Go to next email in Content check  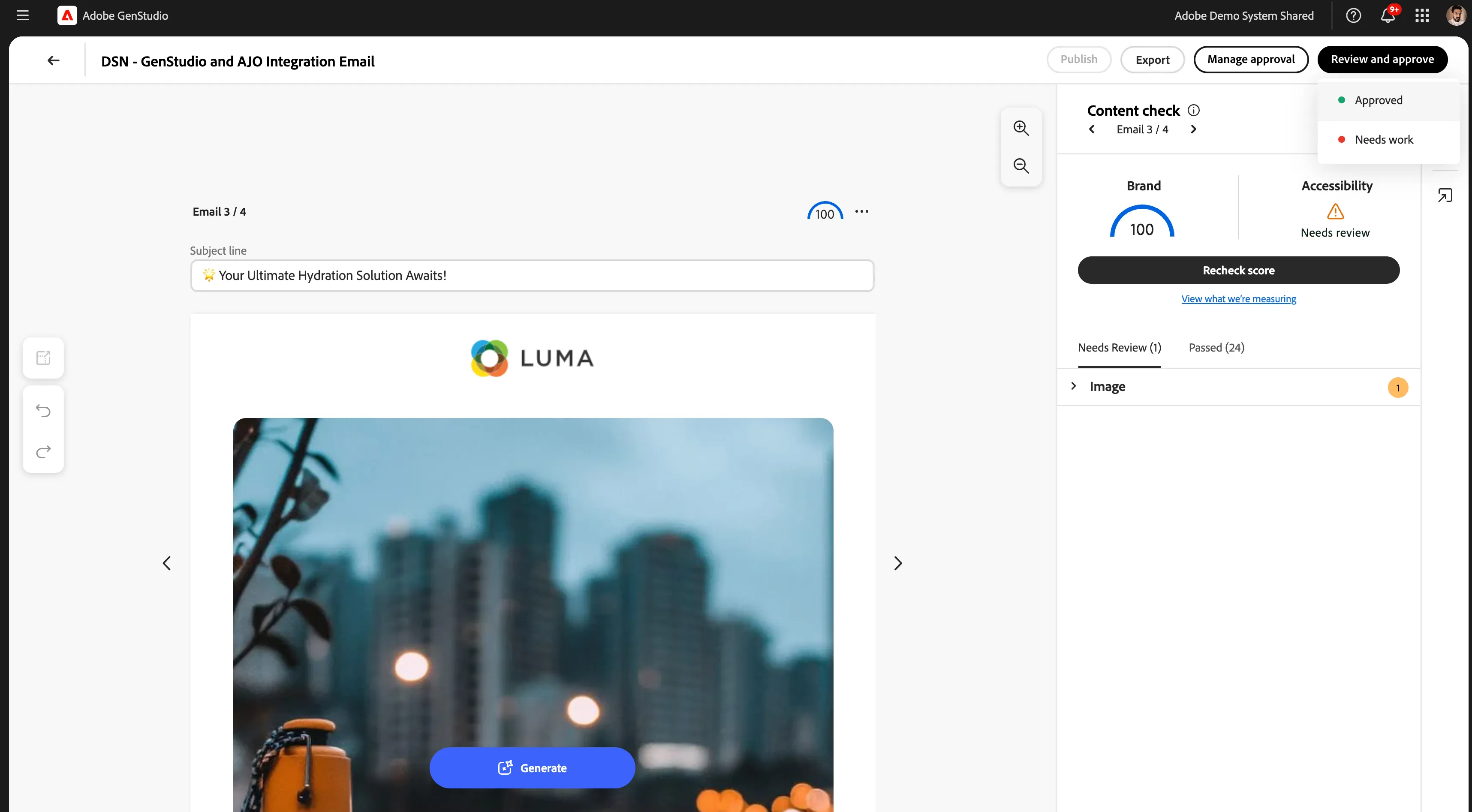point(1193,129)
